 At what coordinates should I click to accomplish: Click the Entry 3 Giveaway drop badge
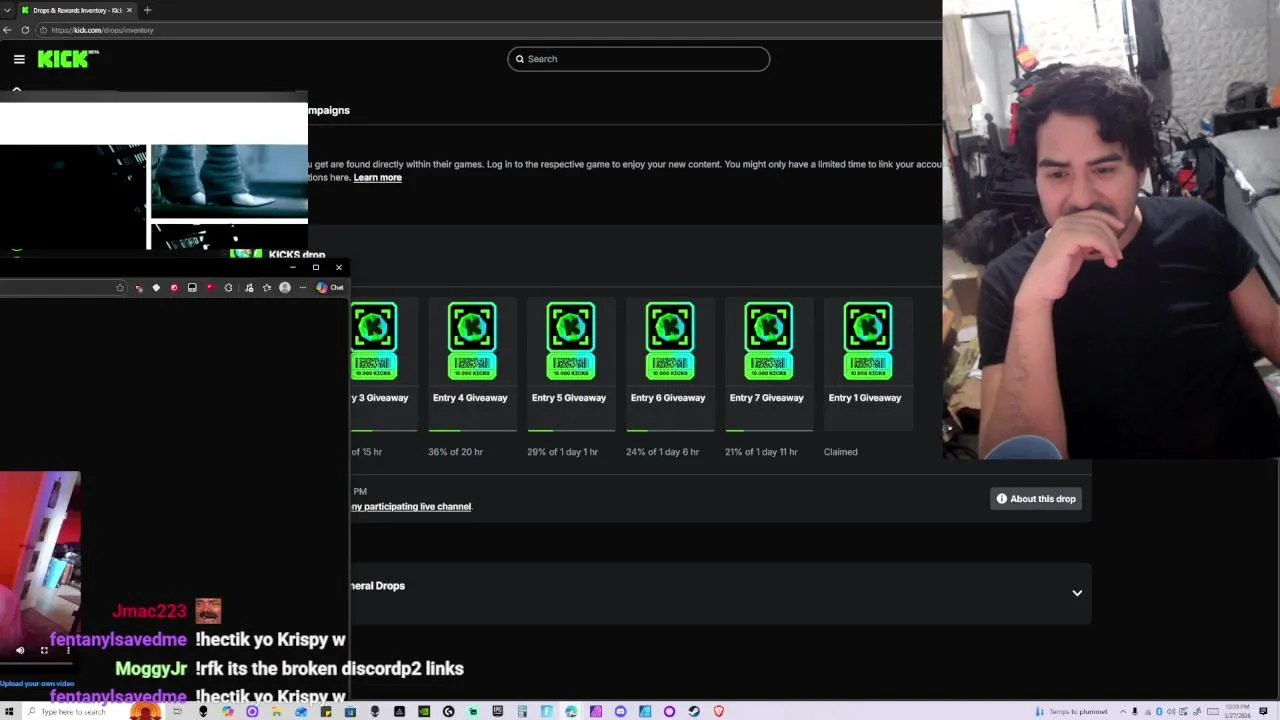tap(374, 341)
